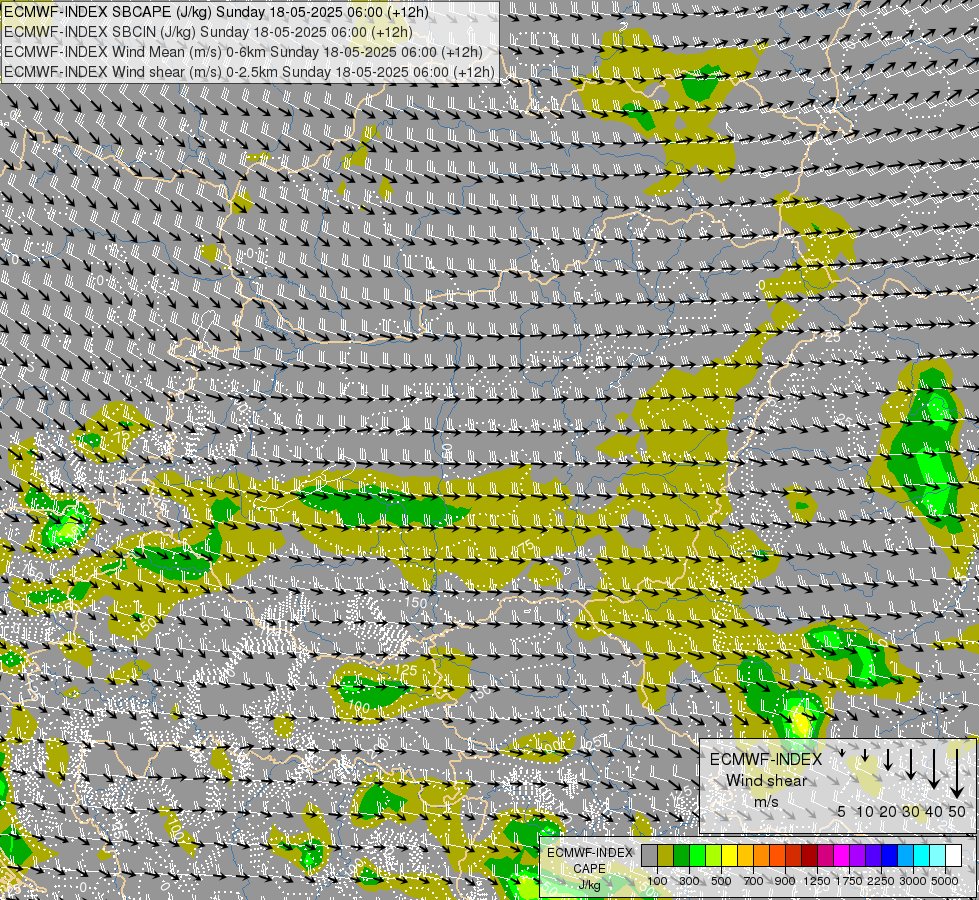Pick the pure yellow CAPE legend swatch

click(x=730, y=855)
